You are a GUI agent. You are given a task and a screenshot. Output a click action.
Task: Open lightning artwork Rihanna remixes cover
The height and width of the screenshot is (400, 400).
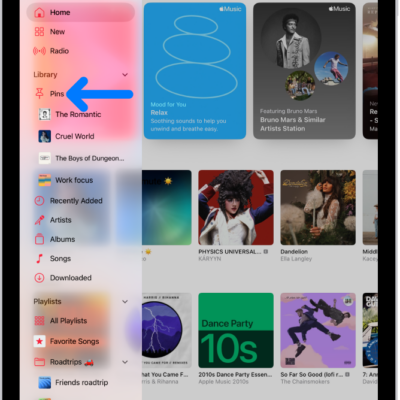pos(167,330)
